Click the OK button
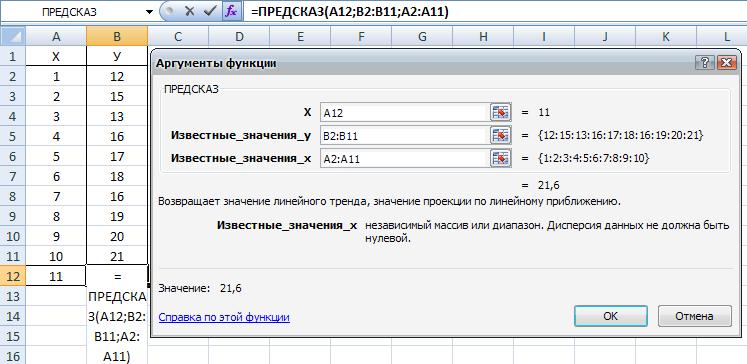747x364 pixels. (611, 316)
